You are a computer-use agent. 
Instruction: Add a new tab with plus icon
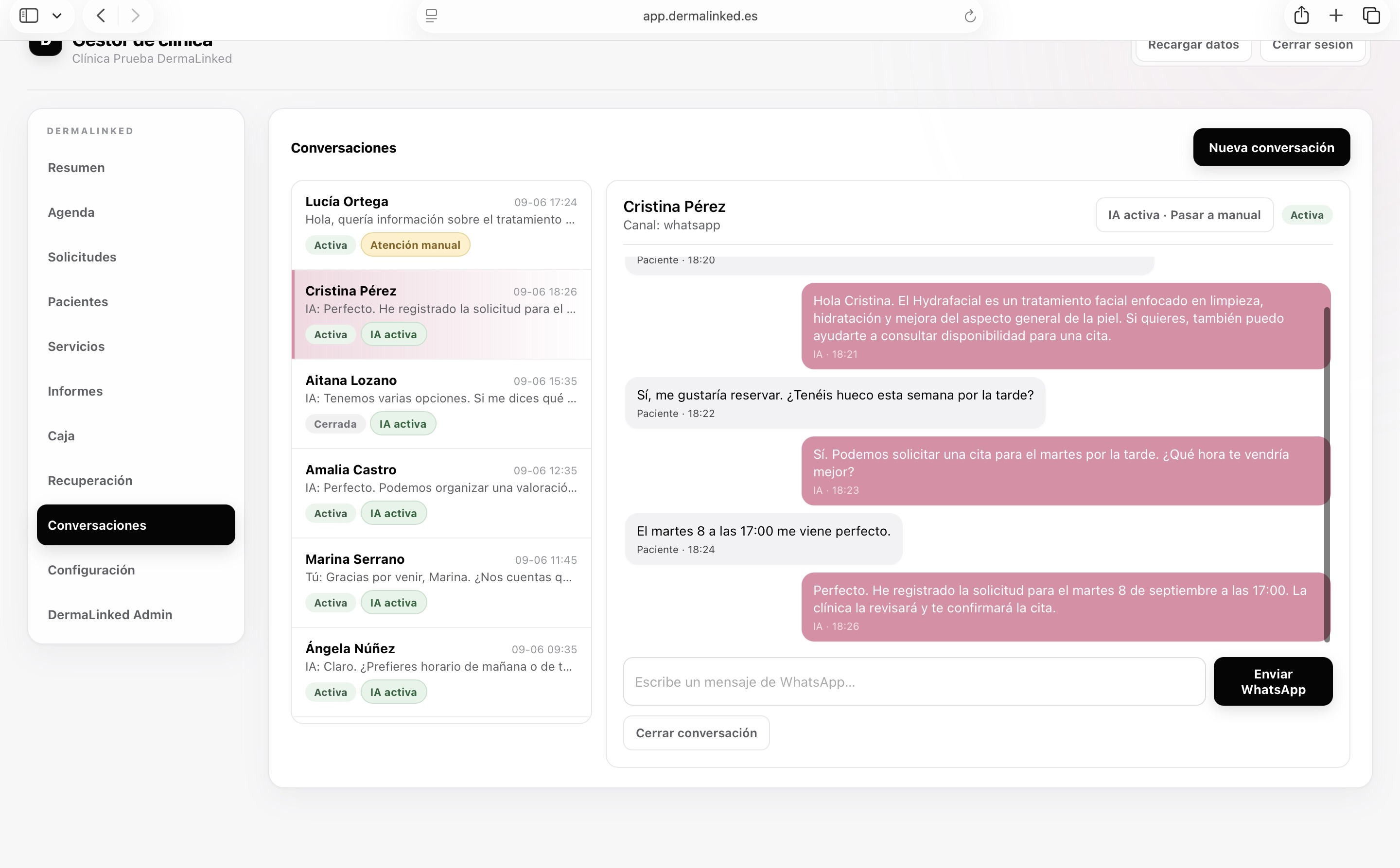1336,16
